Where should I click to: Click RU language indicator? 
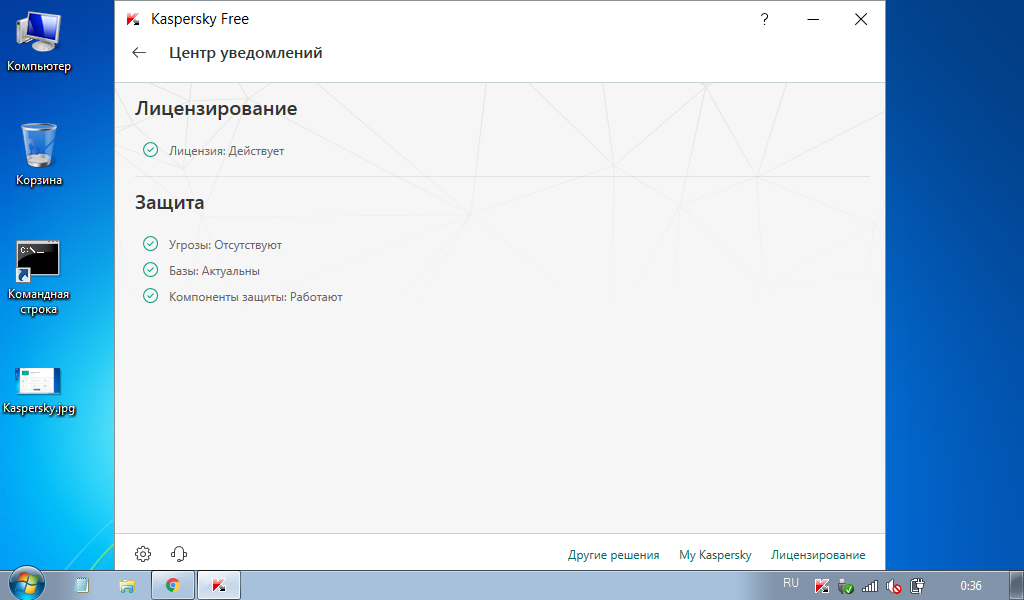[x=791, y=583]
